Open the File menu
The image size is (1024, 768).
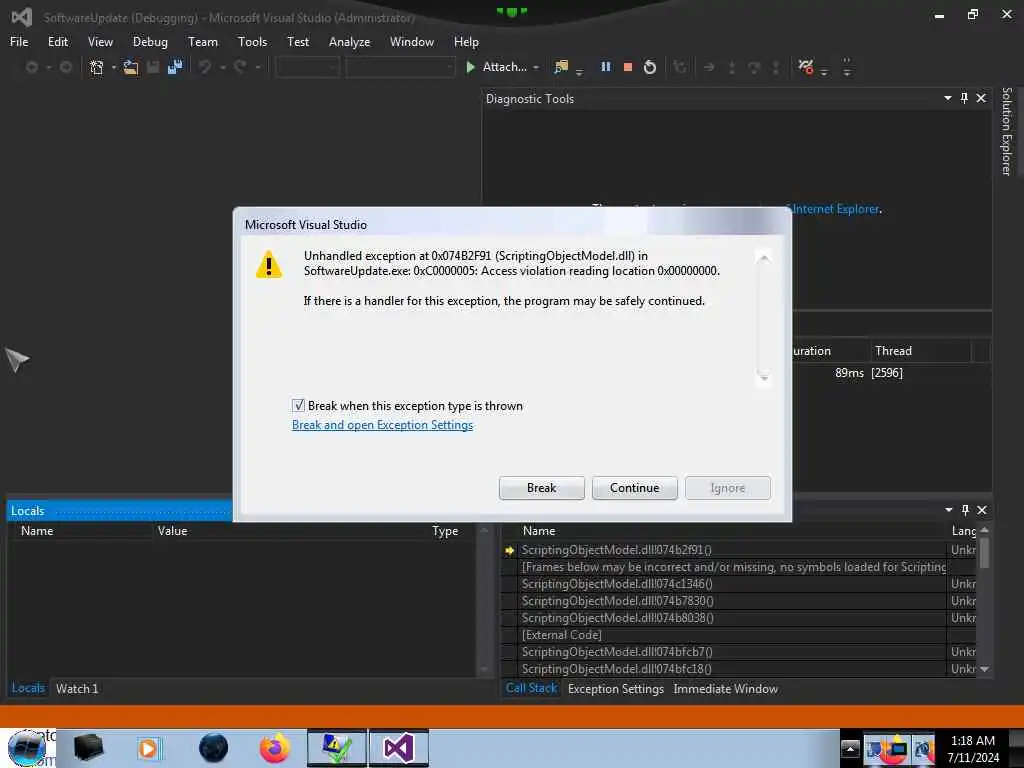click(x=19, y=42)
